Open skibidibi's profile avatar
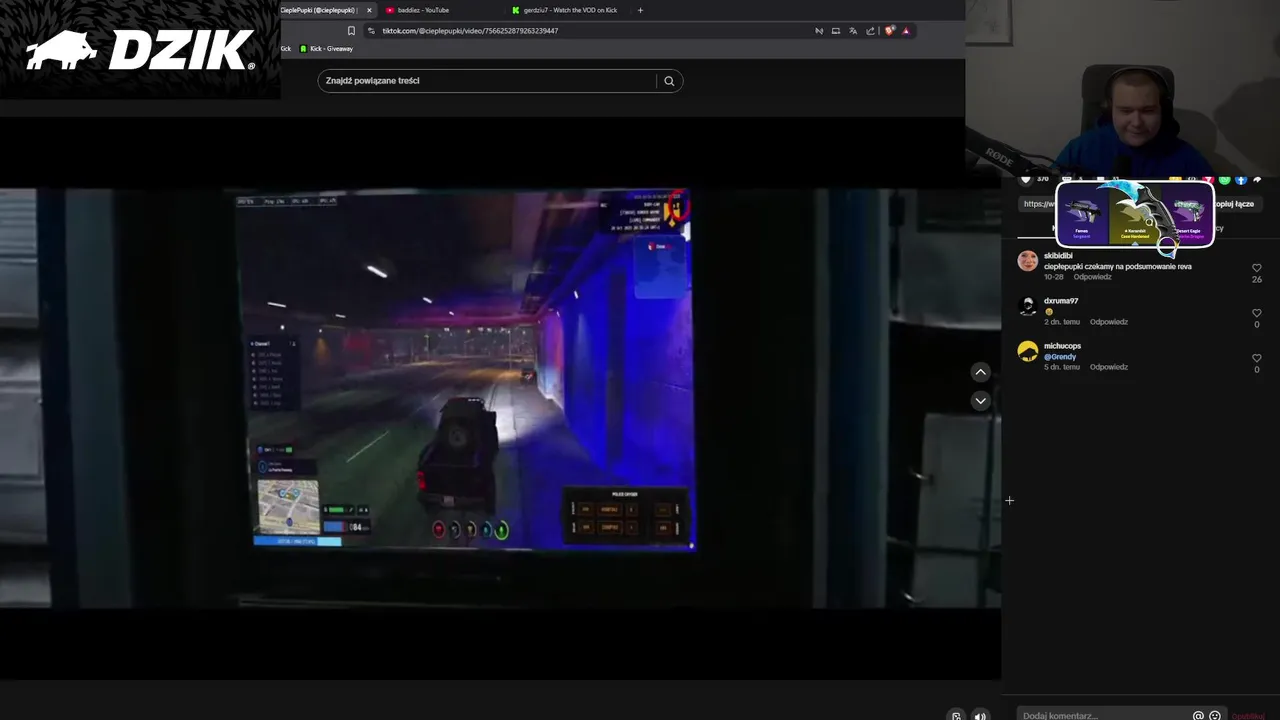 (1028, 261)
